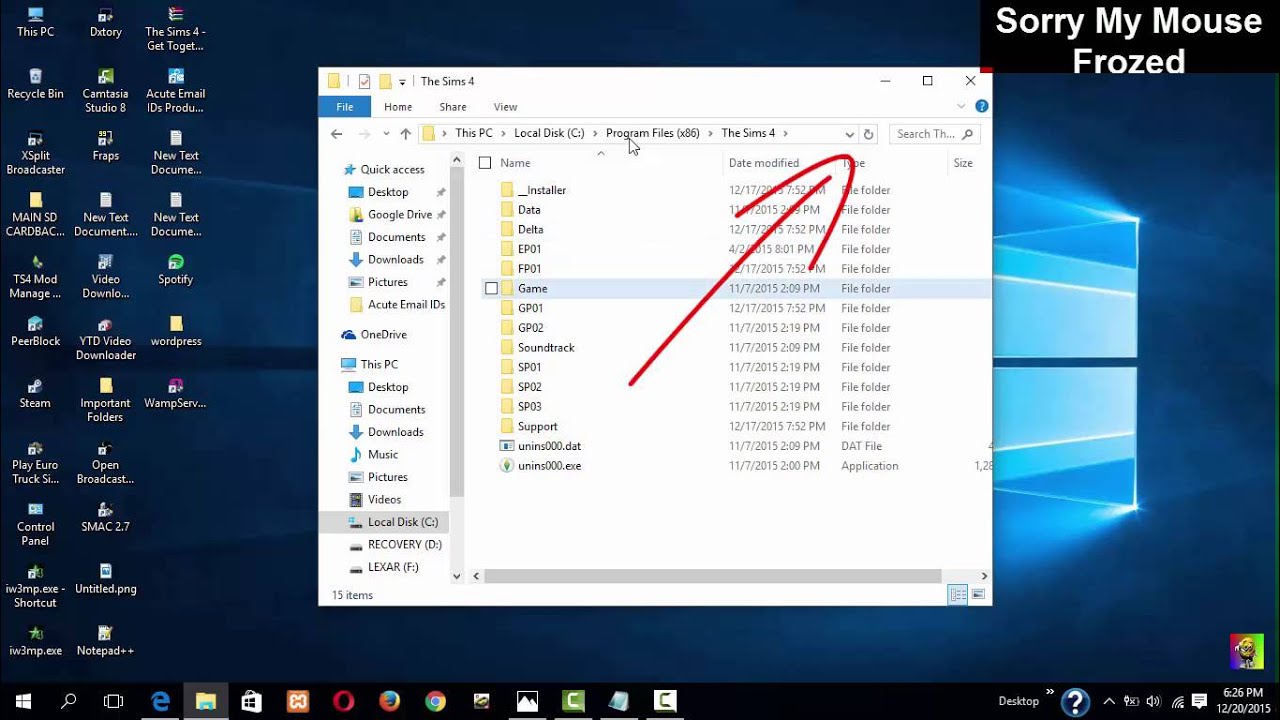Open the View ribbon tab
The width and height of the screenshot is (1280, 720).
(505, 107)
